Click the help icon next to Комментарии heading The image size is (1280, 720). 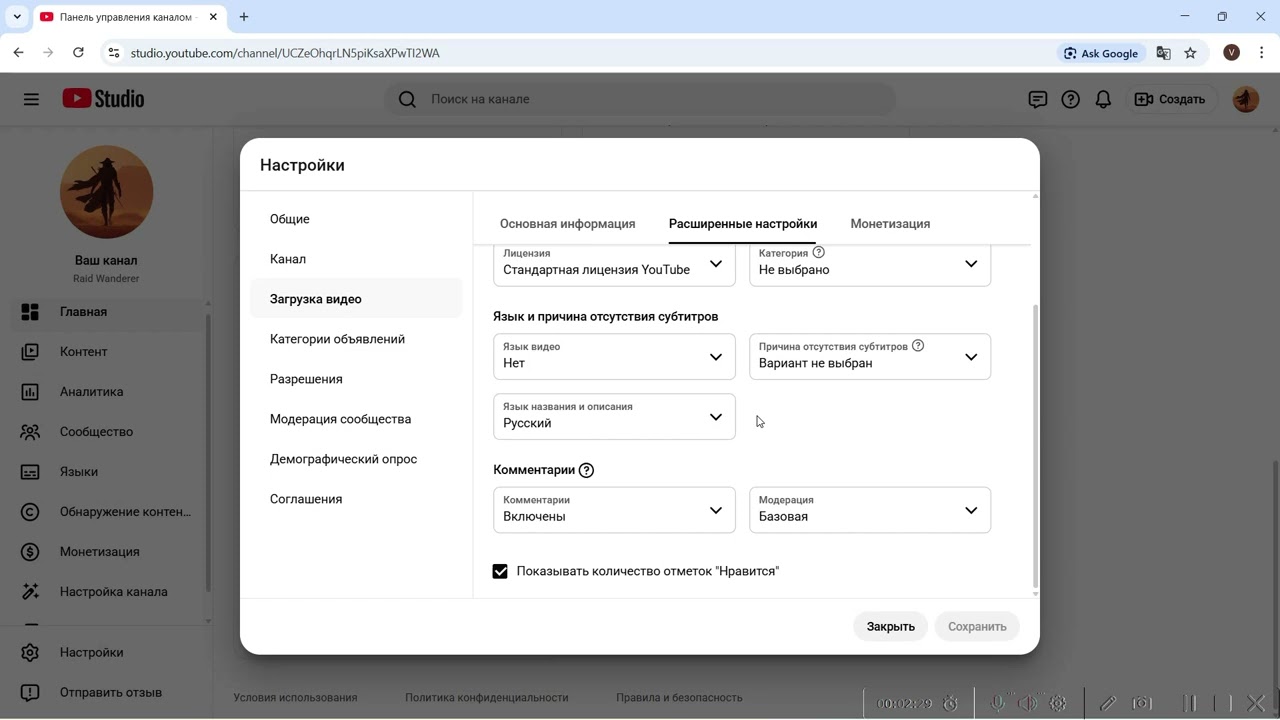pos(586,470)
